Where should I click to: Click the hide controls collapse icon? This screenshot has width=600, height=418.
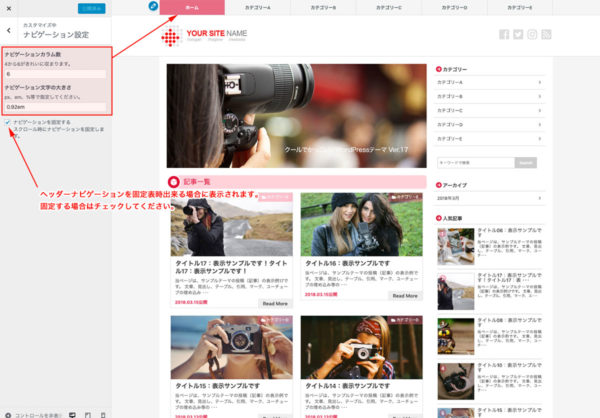[8, 415]
